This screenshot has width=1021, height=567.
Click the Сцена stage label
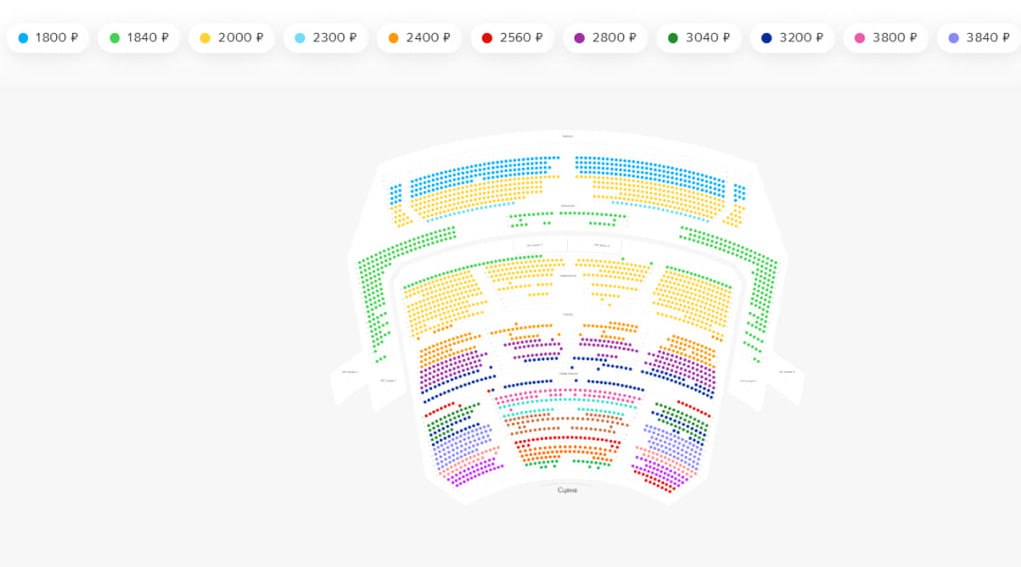click(x=567, y=490)
